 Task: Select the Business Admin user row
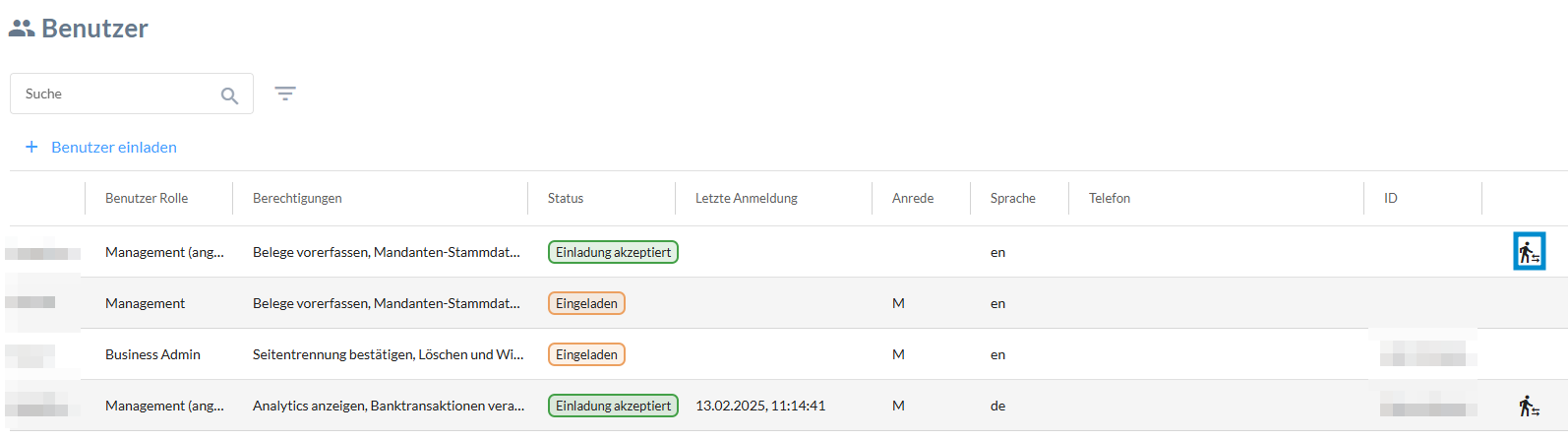152,354
